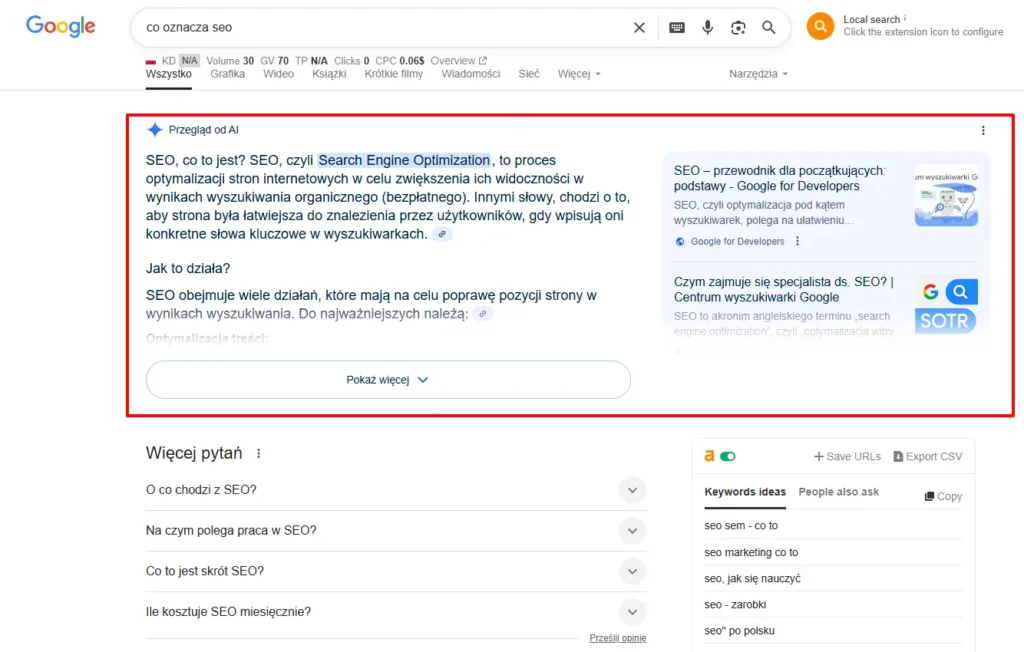1024x652 pixels.
Task: Select keyword 'seo - zarobki'
Action: click(x=735, y=605)
